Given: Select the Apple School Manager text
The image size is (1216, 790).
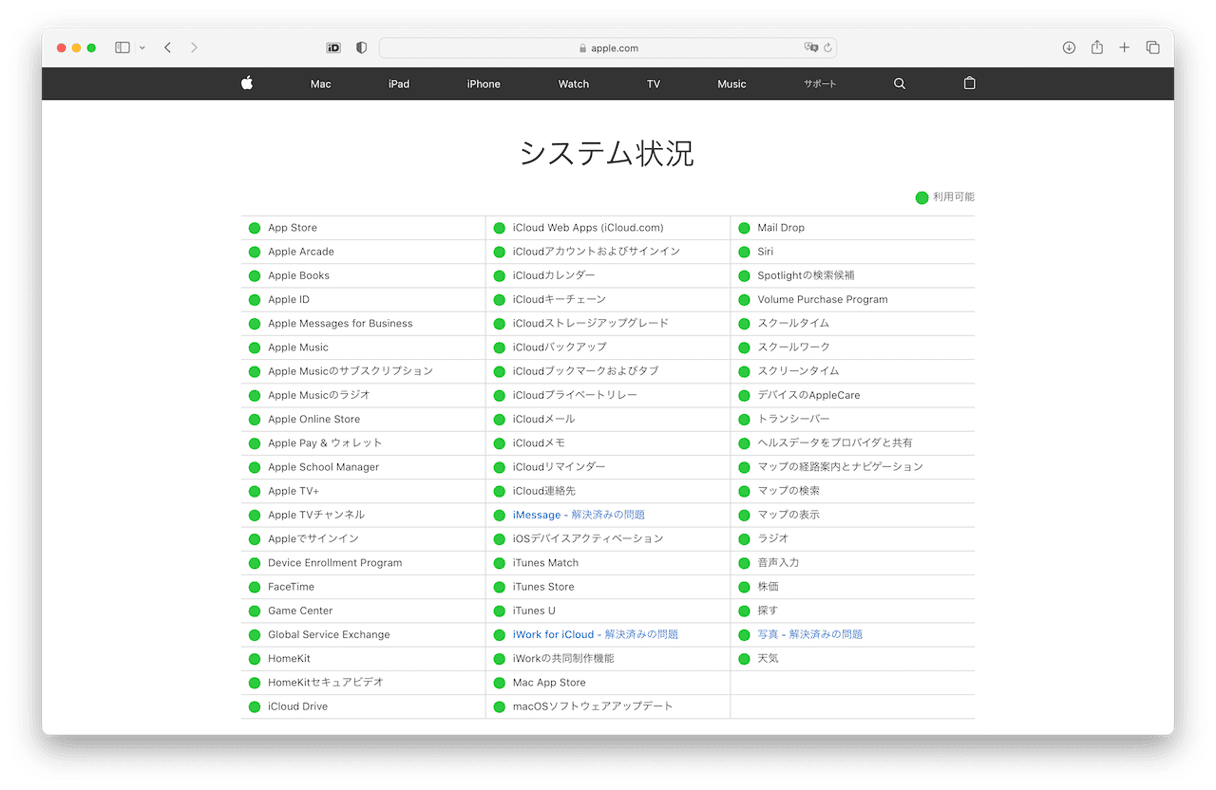Looking at the screenshot, I should point(324,467).
